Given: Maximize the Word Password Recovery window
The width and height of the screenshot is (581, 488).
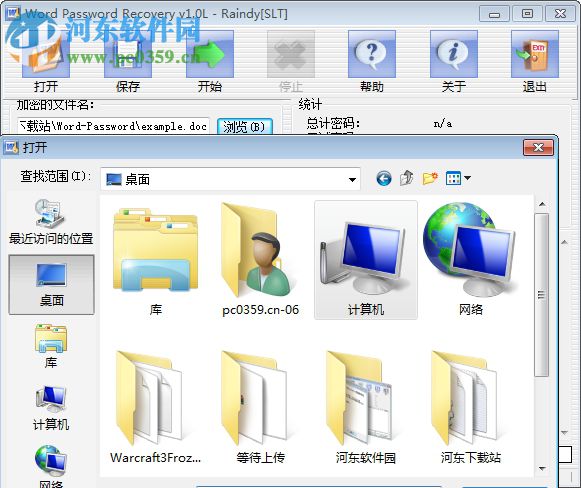Looking at the screenshot, I should pyautogui.click(x=527, y=14).
